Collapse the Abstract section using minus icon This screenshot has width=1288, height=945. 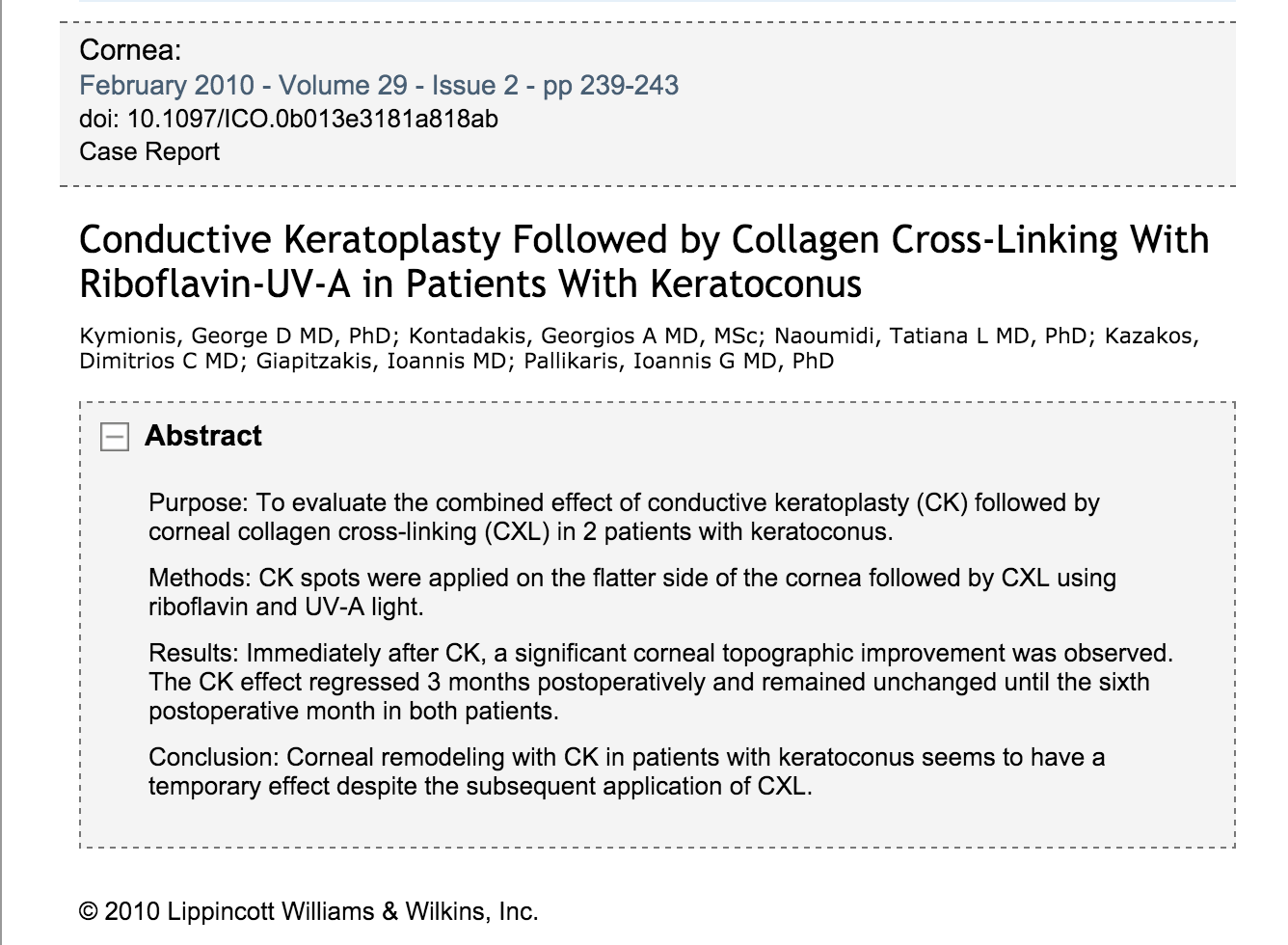[x=114, y=438]
